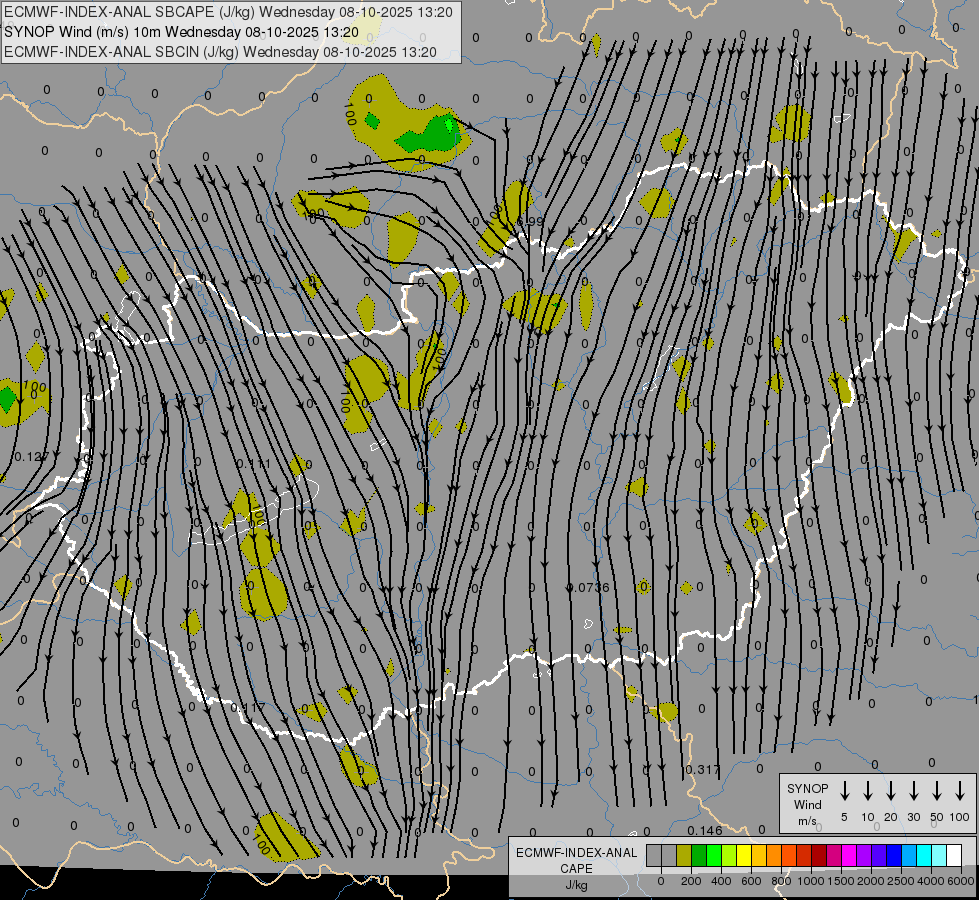Select the white CAPE legend swatch
The image size is (979, 900).
tap(953, 855)
